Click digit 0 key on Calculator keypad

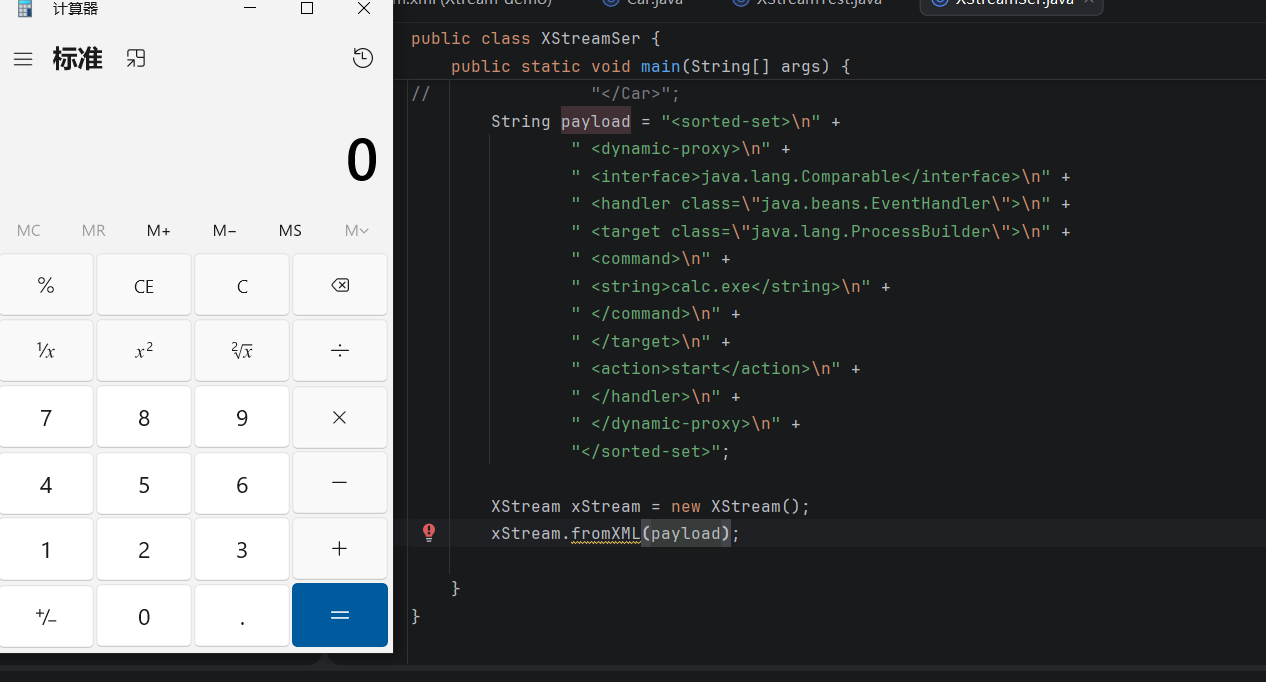tap(144, 616)
